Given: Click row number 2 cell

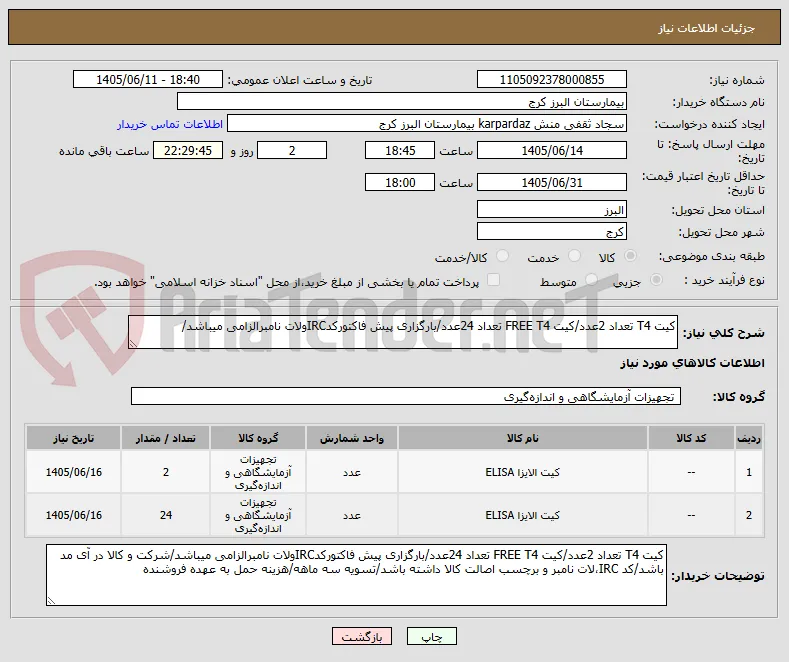Looking at the screenshot, I should [x=749, y=515].
